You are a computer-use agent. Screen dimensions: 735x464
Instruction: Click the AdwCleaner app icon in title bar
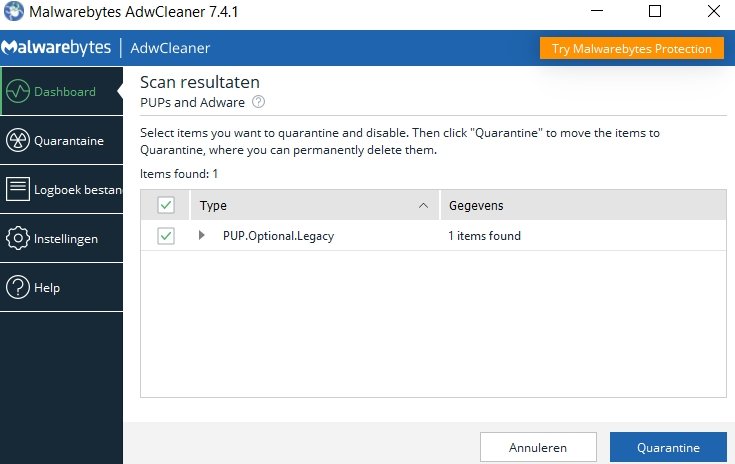tap(14, 11)
